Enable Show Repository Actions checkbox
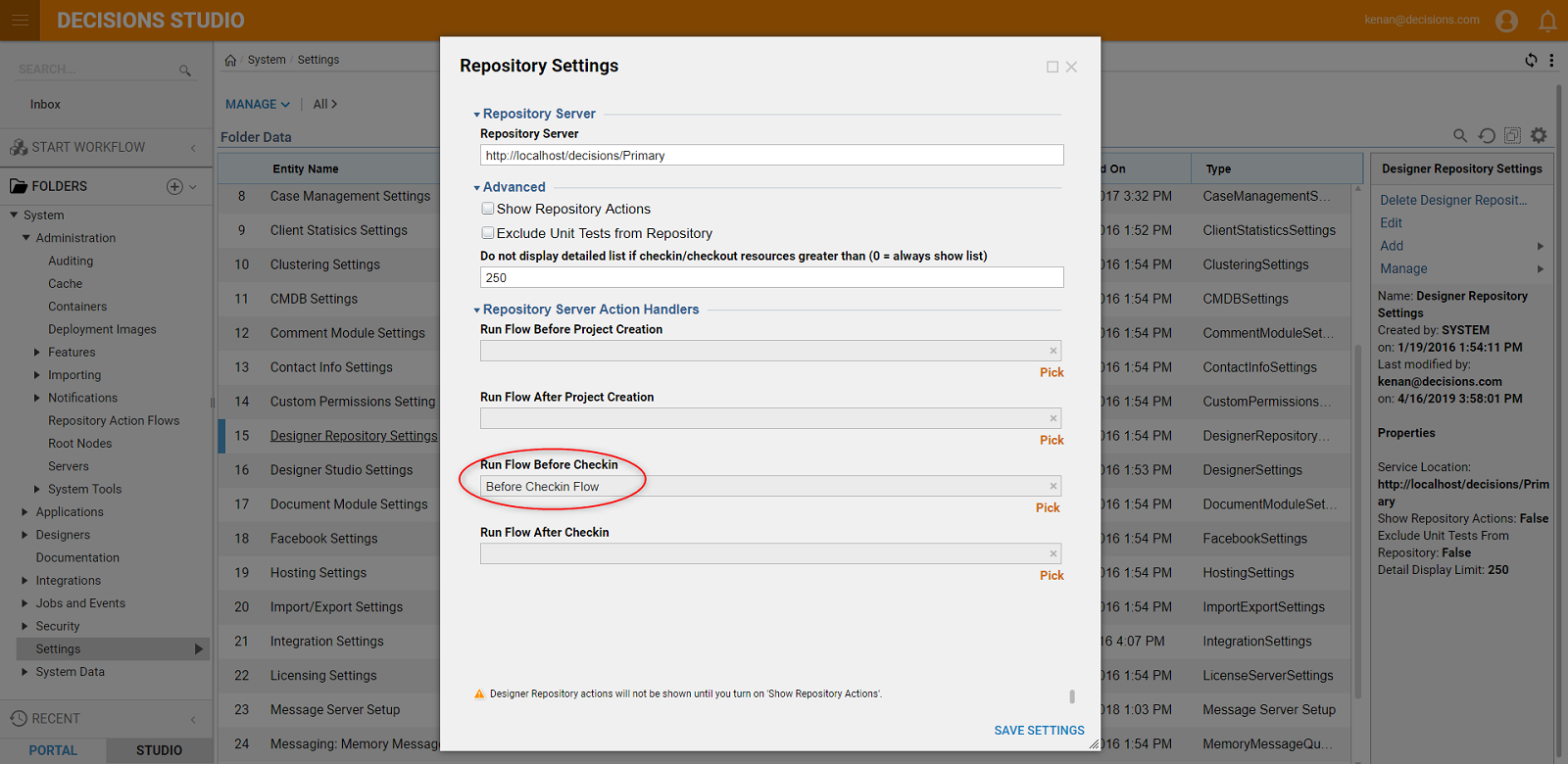 [x=487, y=209]
